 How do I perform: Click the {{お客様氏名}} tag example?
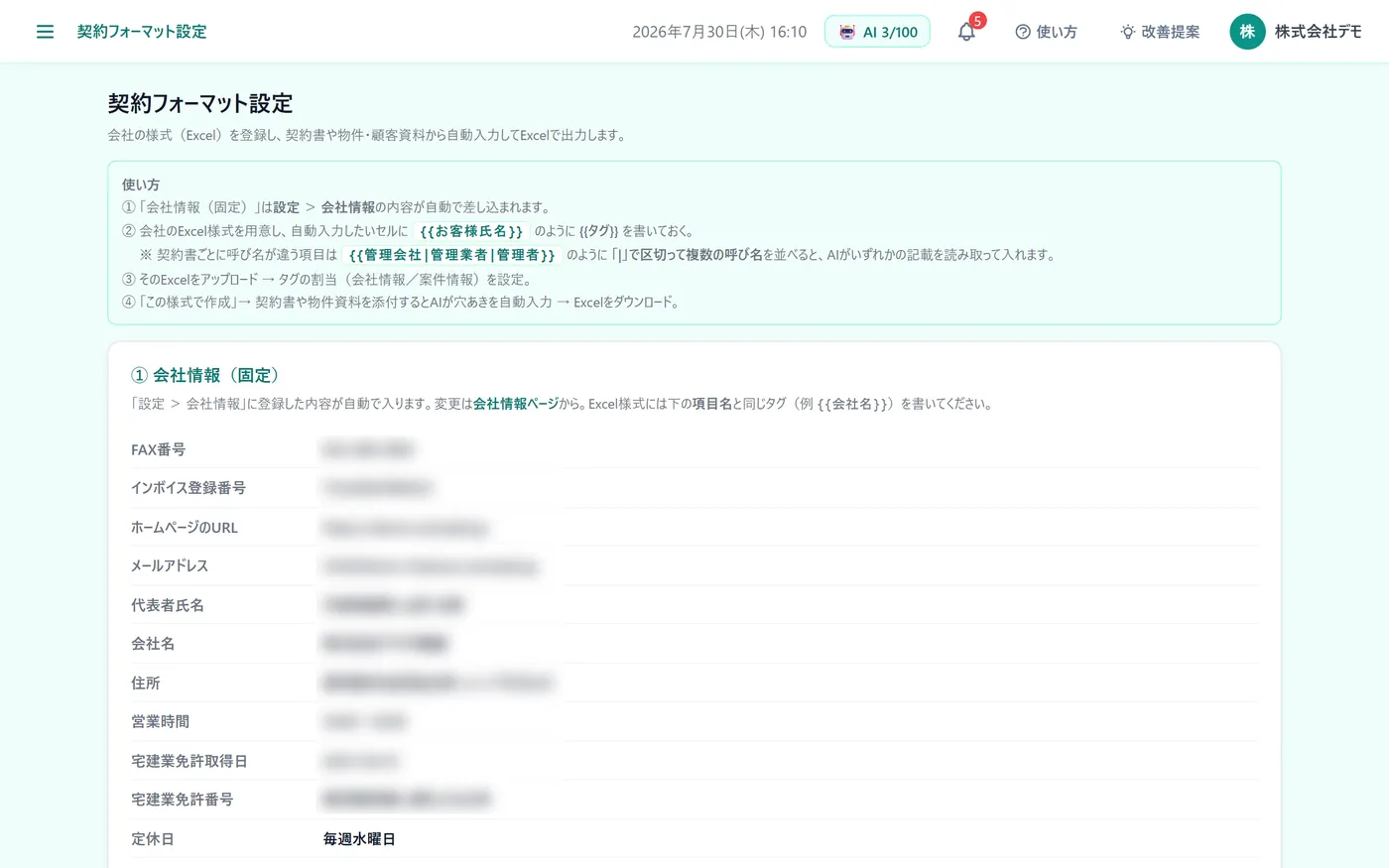[471, 231]
